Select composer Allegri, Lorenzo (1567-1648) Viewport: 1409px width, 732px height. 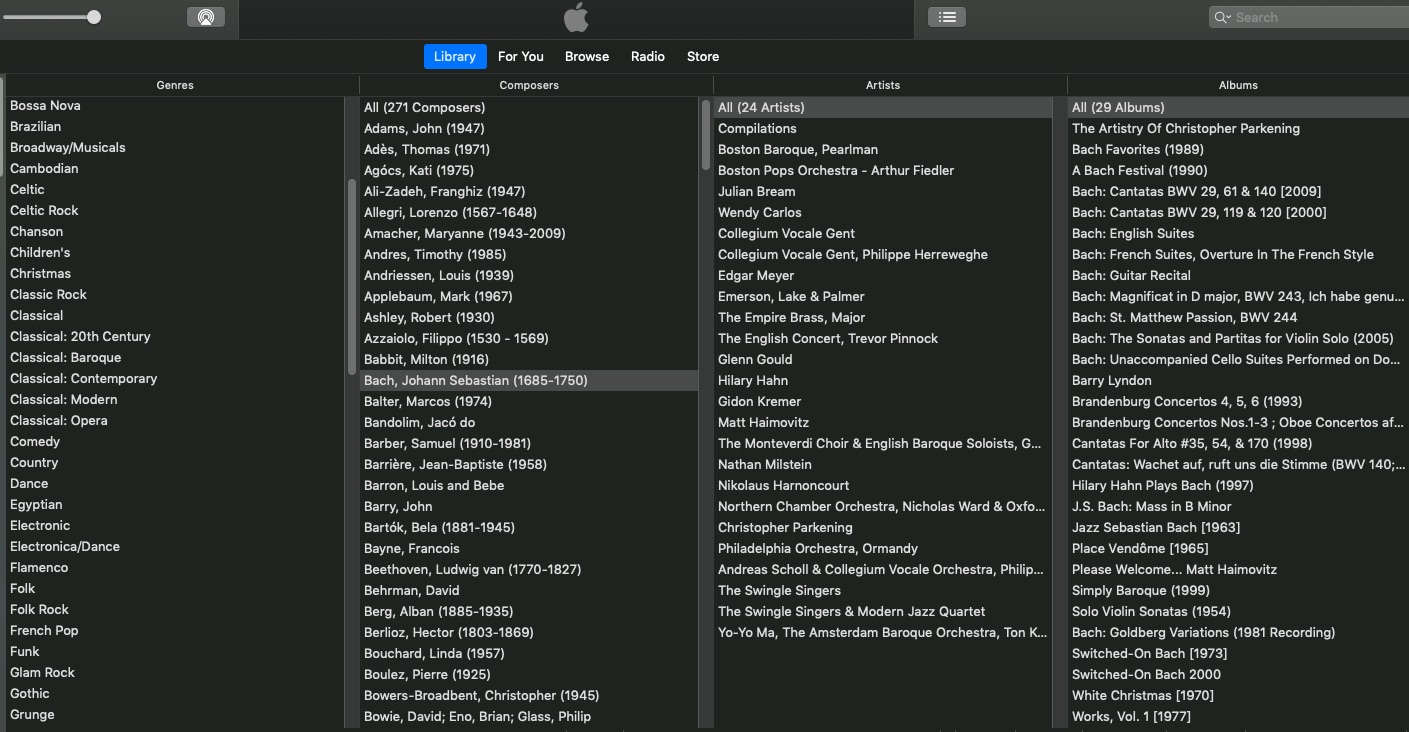tap(450, 212)
